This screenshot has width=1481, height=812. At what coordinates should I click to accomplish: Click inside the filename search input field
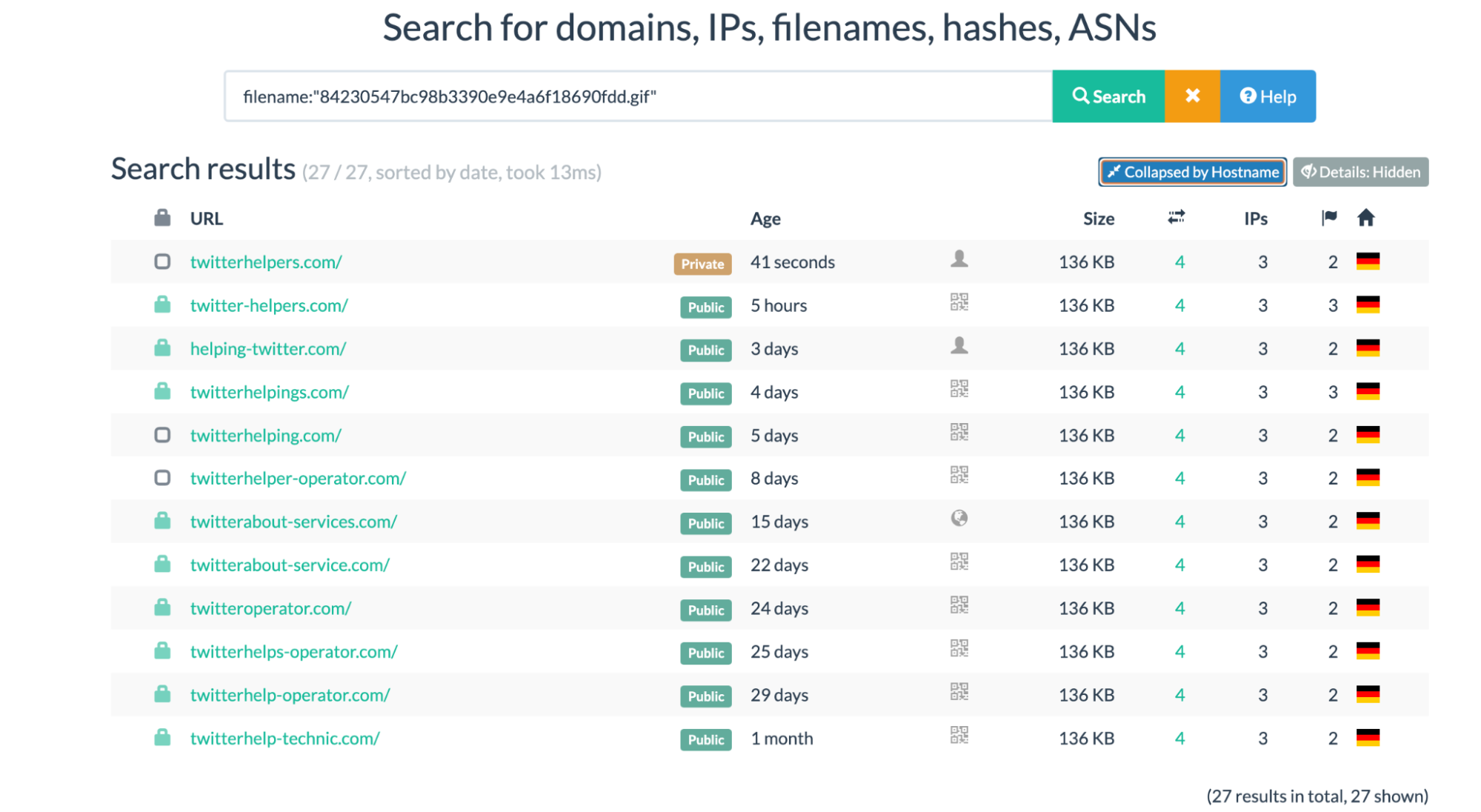click(x=637, y=96)
